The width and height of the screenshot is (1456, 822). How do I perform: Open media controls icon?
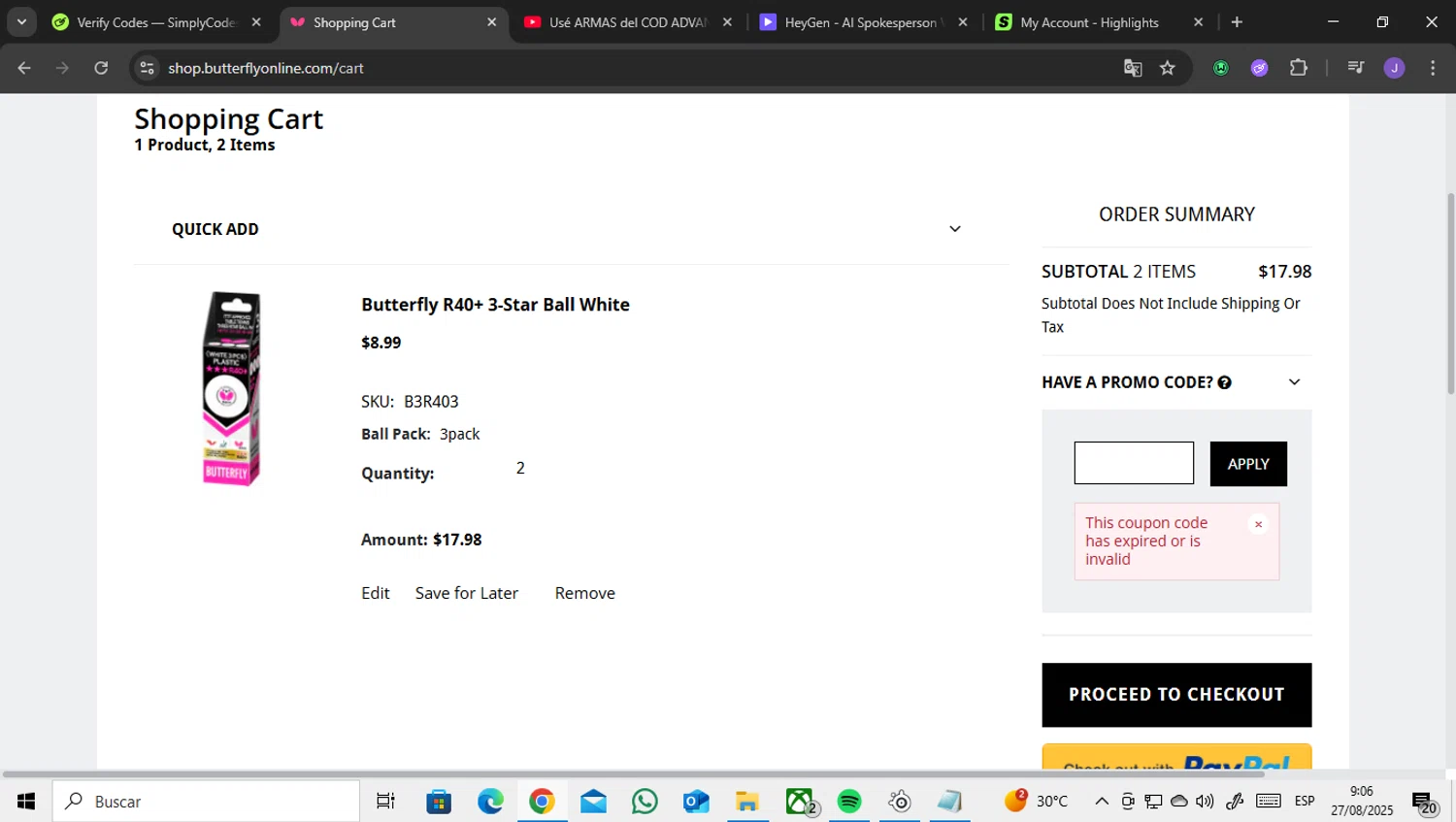pos(1356,68)
